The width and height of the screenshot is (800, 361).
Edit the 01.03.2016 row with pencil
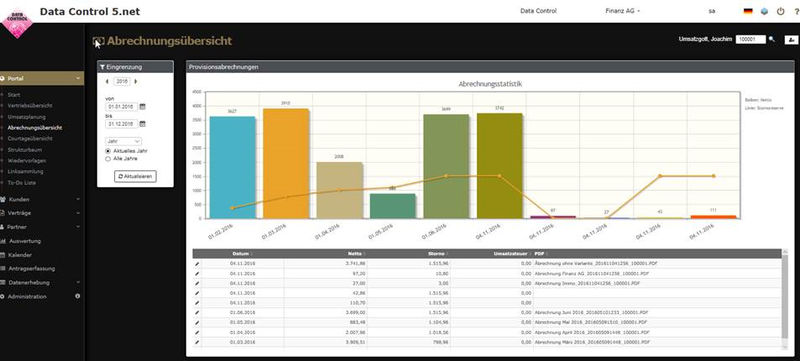coord(197,342)
